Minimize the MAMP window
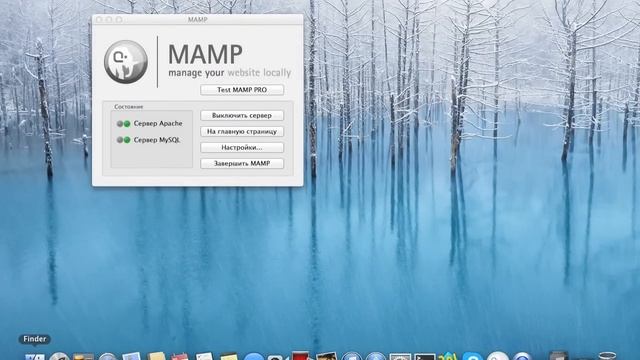Viewport: 640px width, 360px height. [109, 19]
